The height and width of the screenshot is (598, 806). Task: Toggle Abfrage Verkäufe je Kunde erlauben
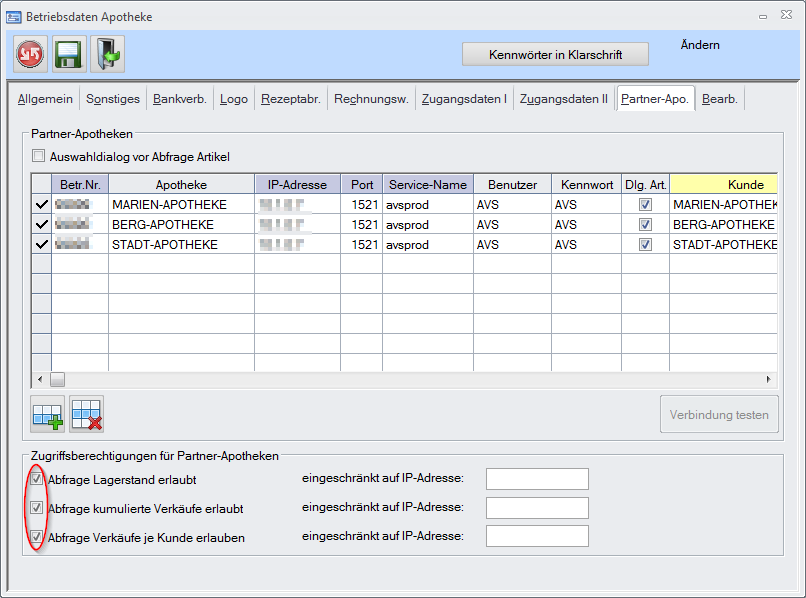[38, 537]
